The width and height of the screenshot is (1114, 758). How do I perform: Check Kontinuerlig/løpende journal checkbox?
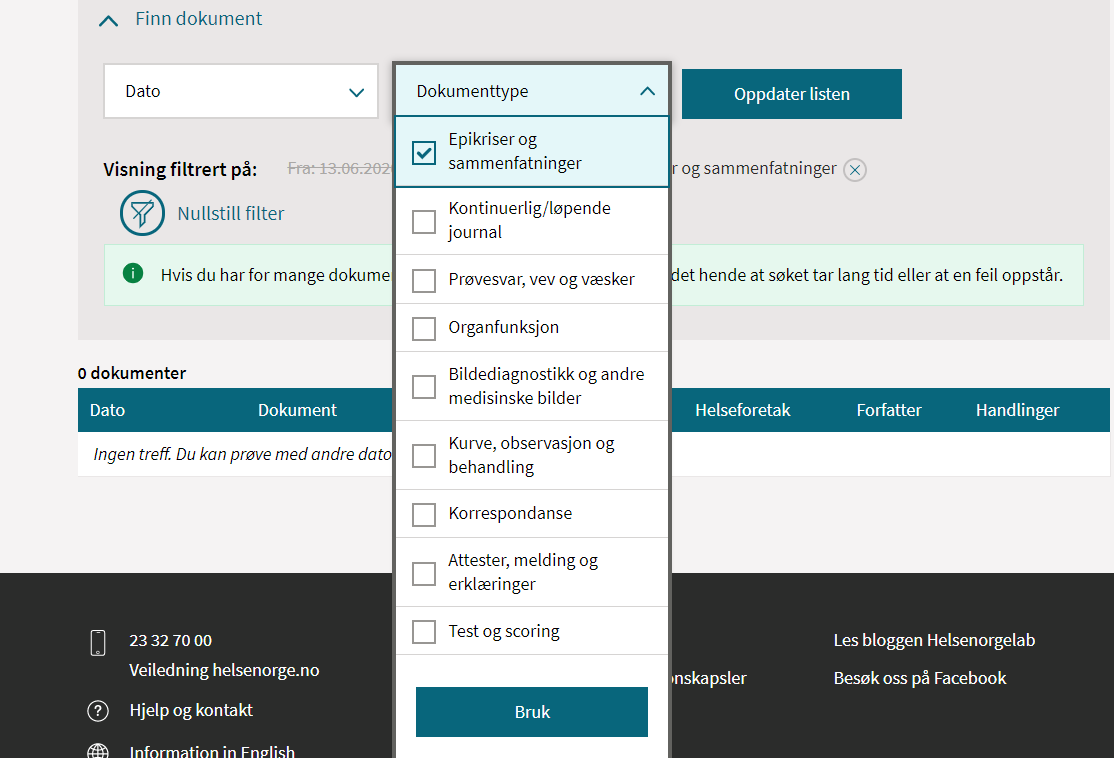pyautogui.click(x=424, y=222)
